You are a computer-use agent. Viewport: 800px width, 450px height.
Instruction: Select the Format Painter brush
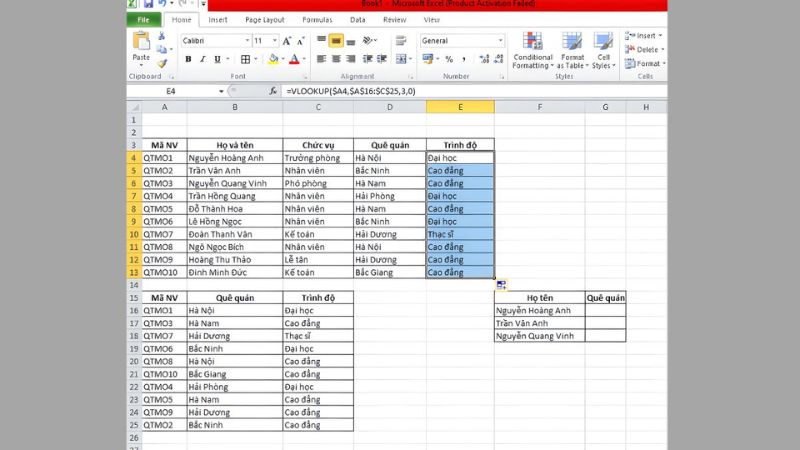[x=162, y=63]
